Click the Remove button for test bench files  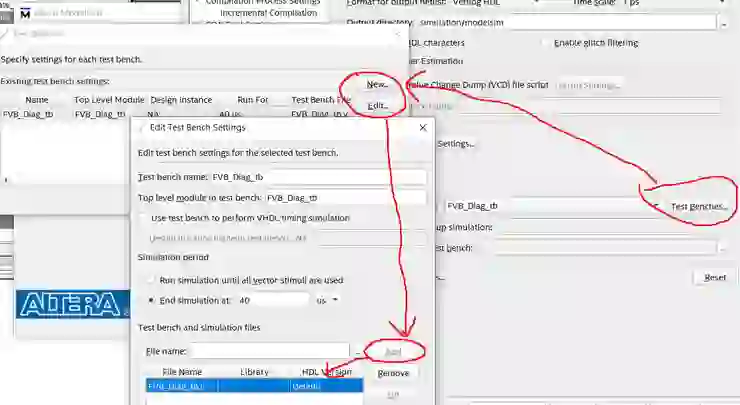click(x=393, y=373)
